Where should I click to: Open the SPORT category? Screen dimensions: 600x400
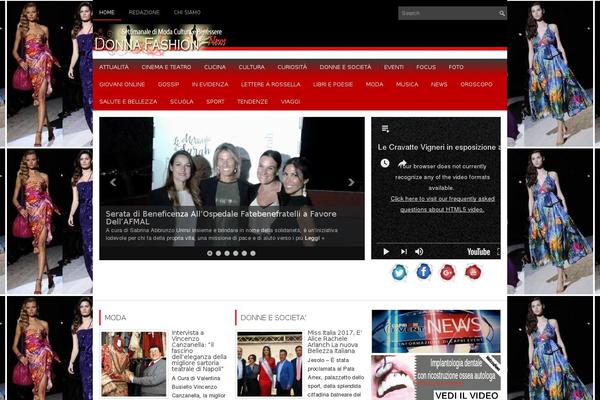coord(215,101)
